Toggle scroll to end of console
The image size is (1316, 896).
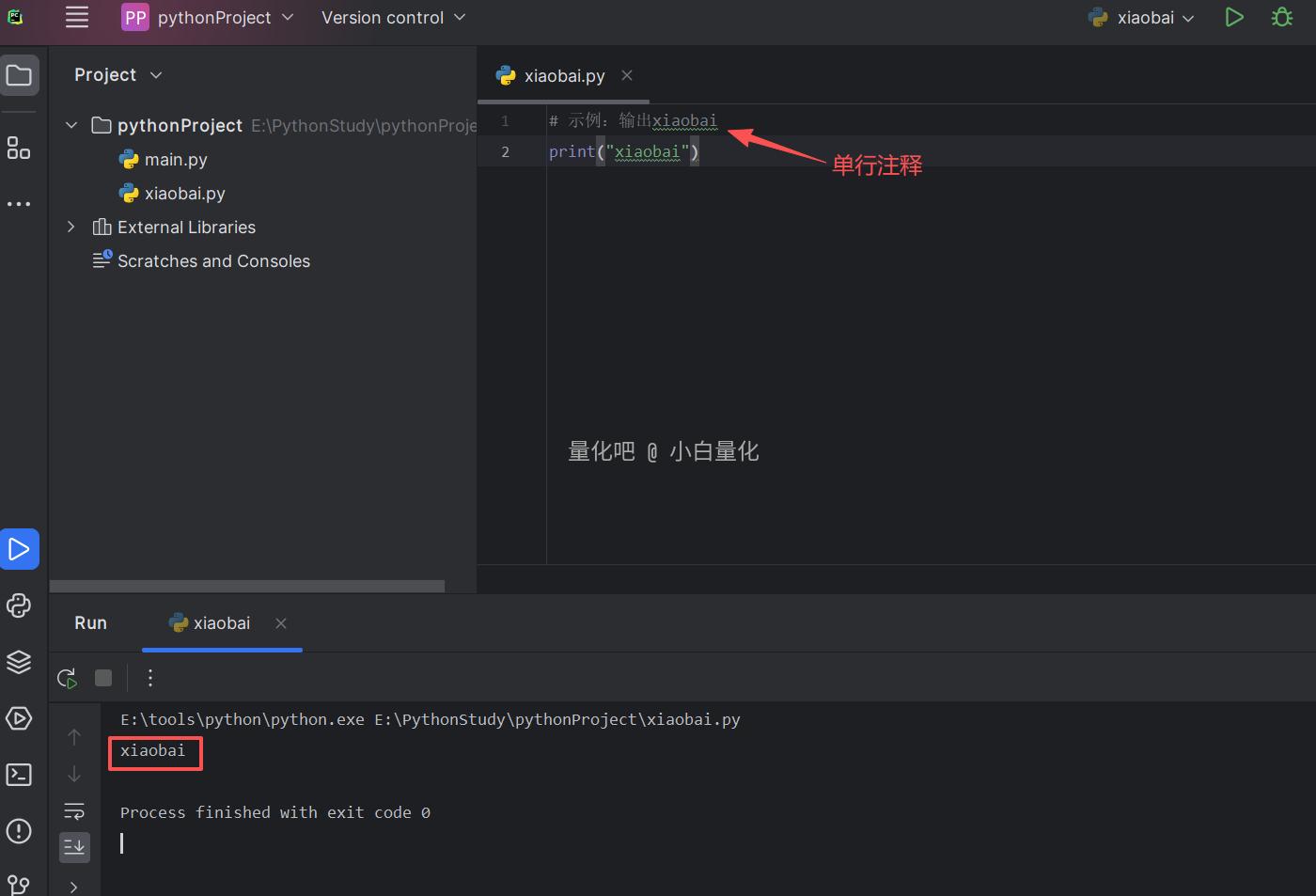74,846
